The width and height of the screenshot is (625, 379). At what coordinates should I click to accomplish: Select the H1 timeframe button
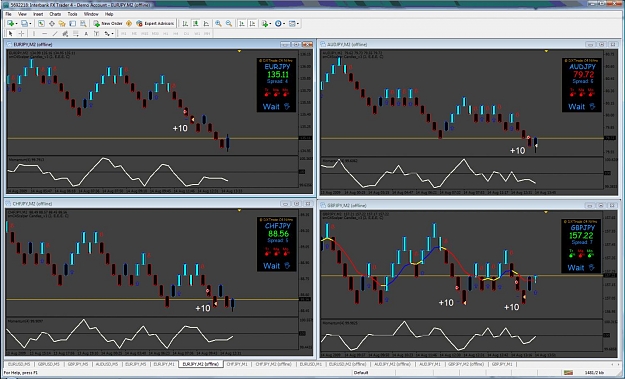click(165, 33)
